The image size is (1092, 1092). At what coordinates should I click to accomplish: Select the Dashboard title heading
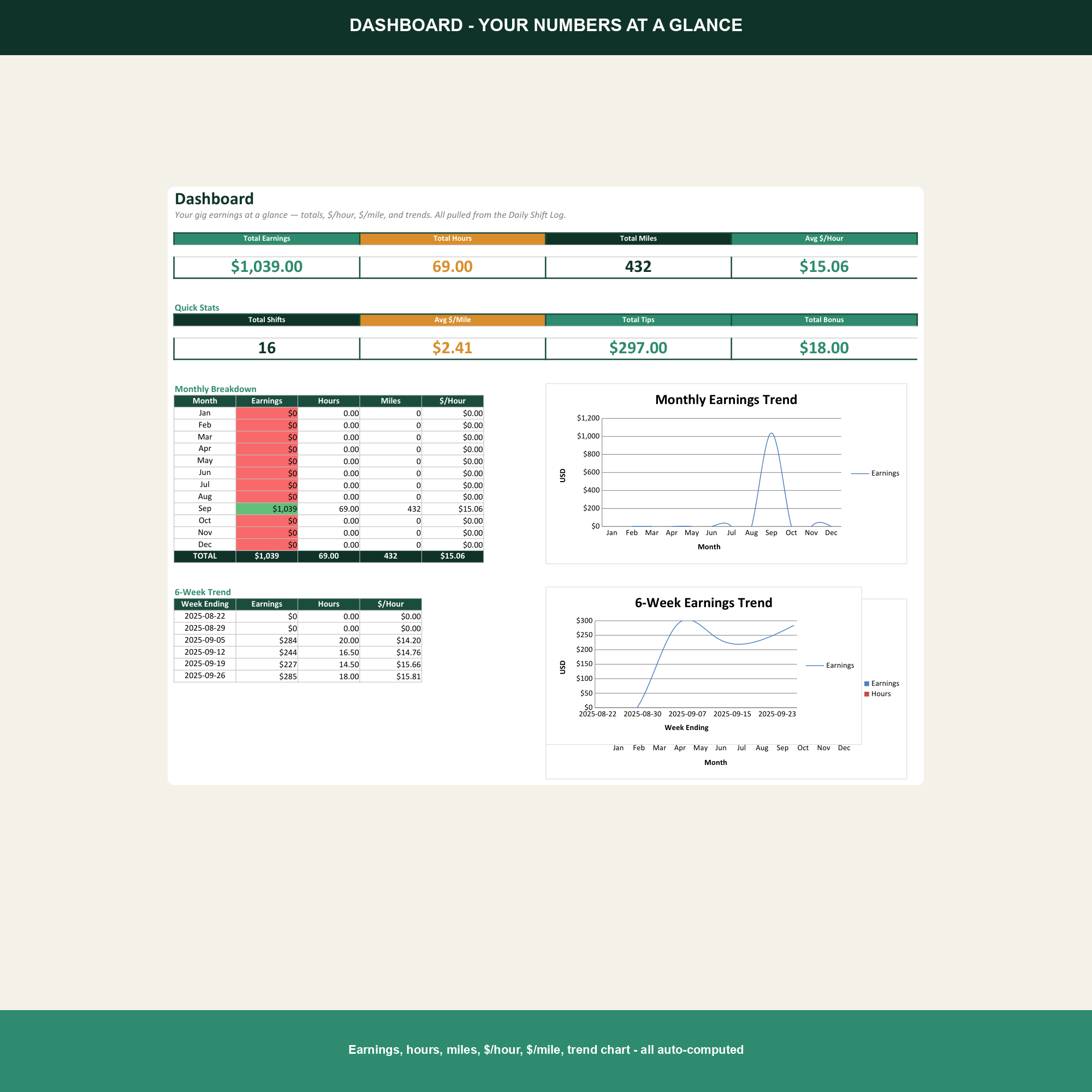point(214,199)
